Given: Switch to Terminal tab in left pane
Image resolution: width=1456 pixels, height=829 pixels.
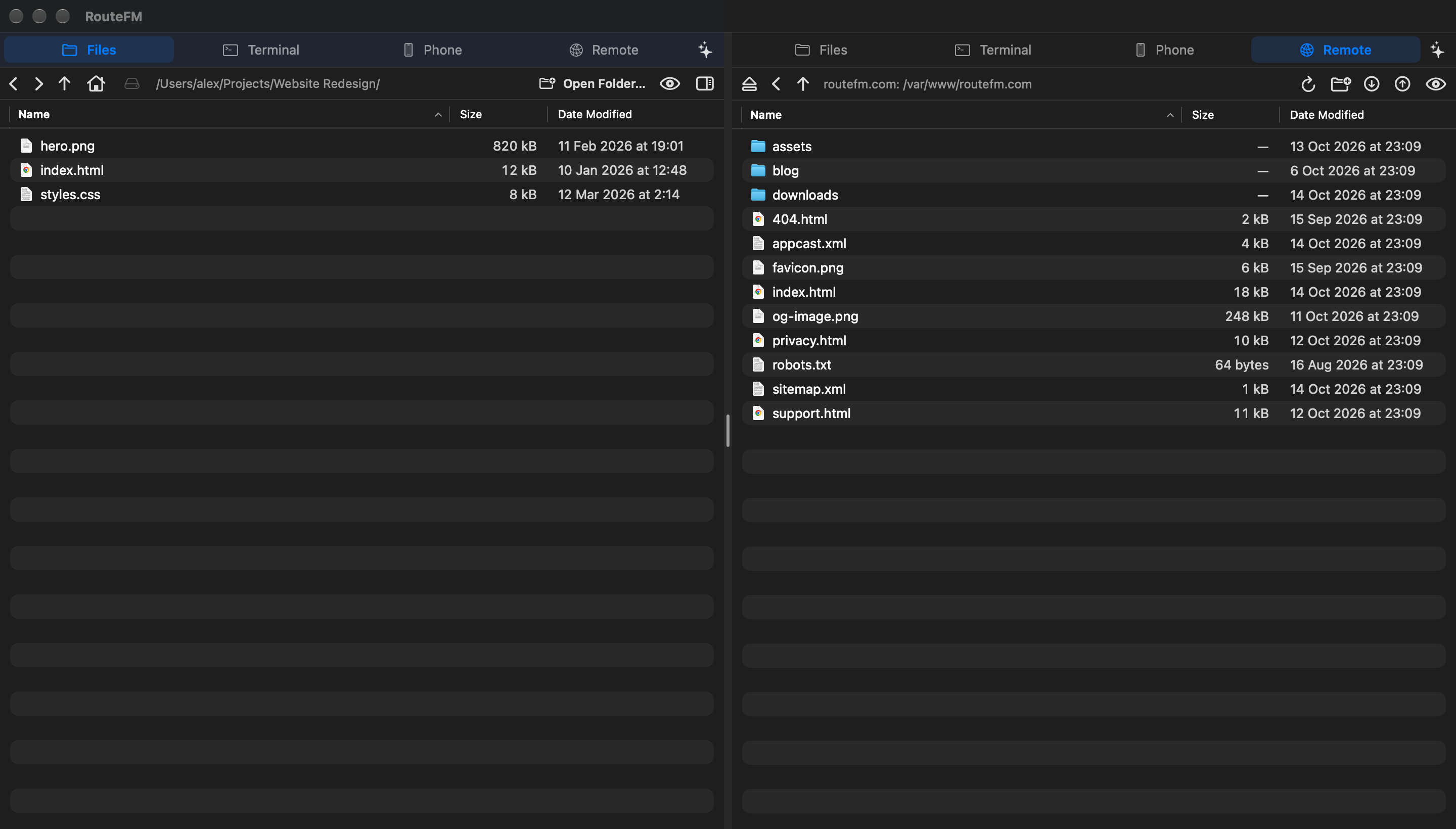Looking at the screenshot, I should [261, 50].
